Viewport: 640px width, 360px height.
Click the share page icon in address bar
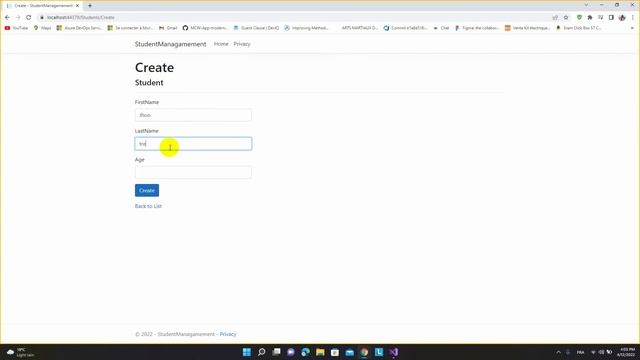555,18
